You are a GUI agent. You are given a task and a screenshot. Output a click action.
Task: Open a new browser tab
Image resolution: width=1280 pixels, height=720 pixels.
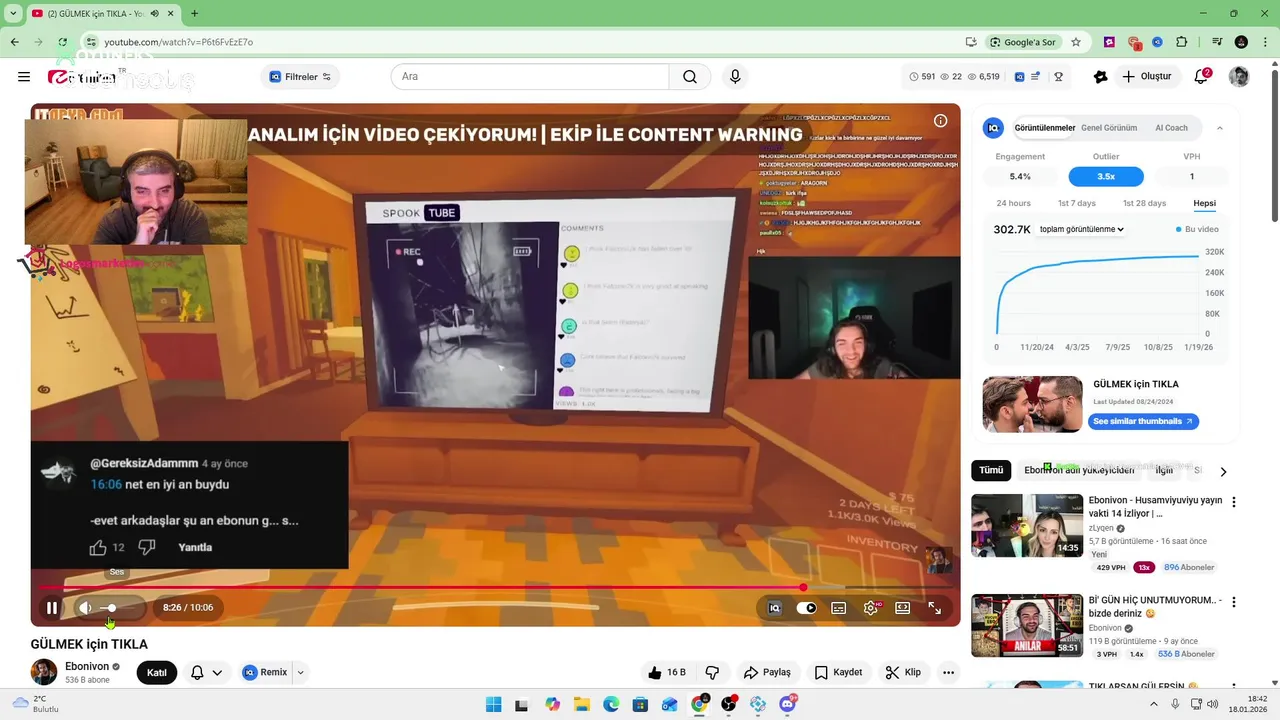pos(194,13)
